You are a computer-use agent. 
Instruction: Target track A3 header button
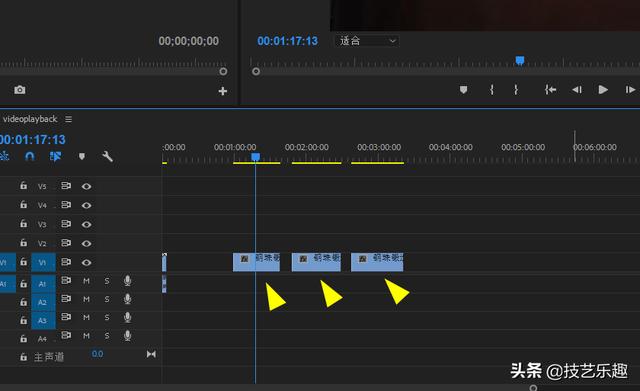[43, 320]
